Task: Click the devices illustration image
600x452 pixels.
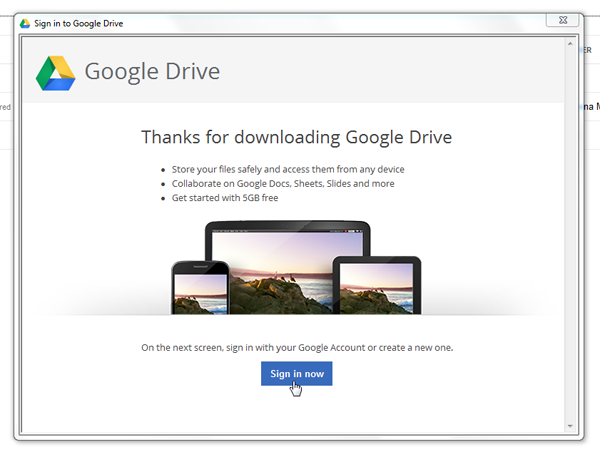Action: pyautogui.click(x=296, y=268)
